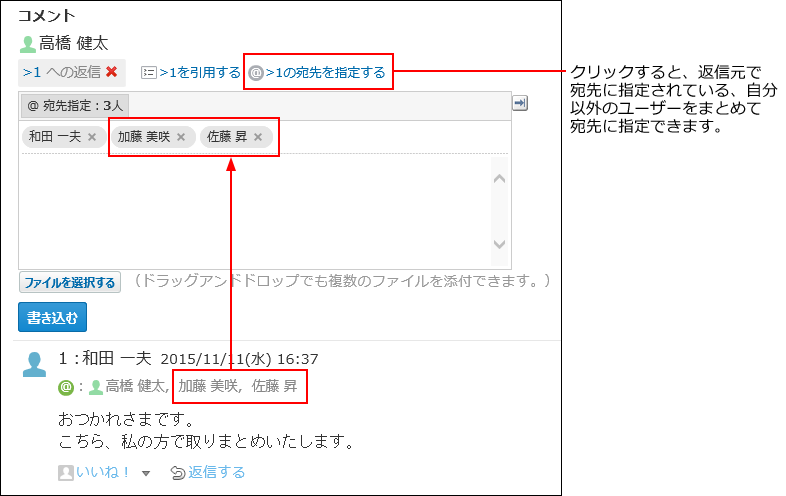Click the arrow icon right of recipient bar
This screenshot has width=786, height=496.
pyautogui.click(x=520, y=103)
